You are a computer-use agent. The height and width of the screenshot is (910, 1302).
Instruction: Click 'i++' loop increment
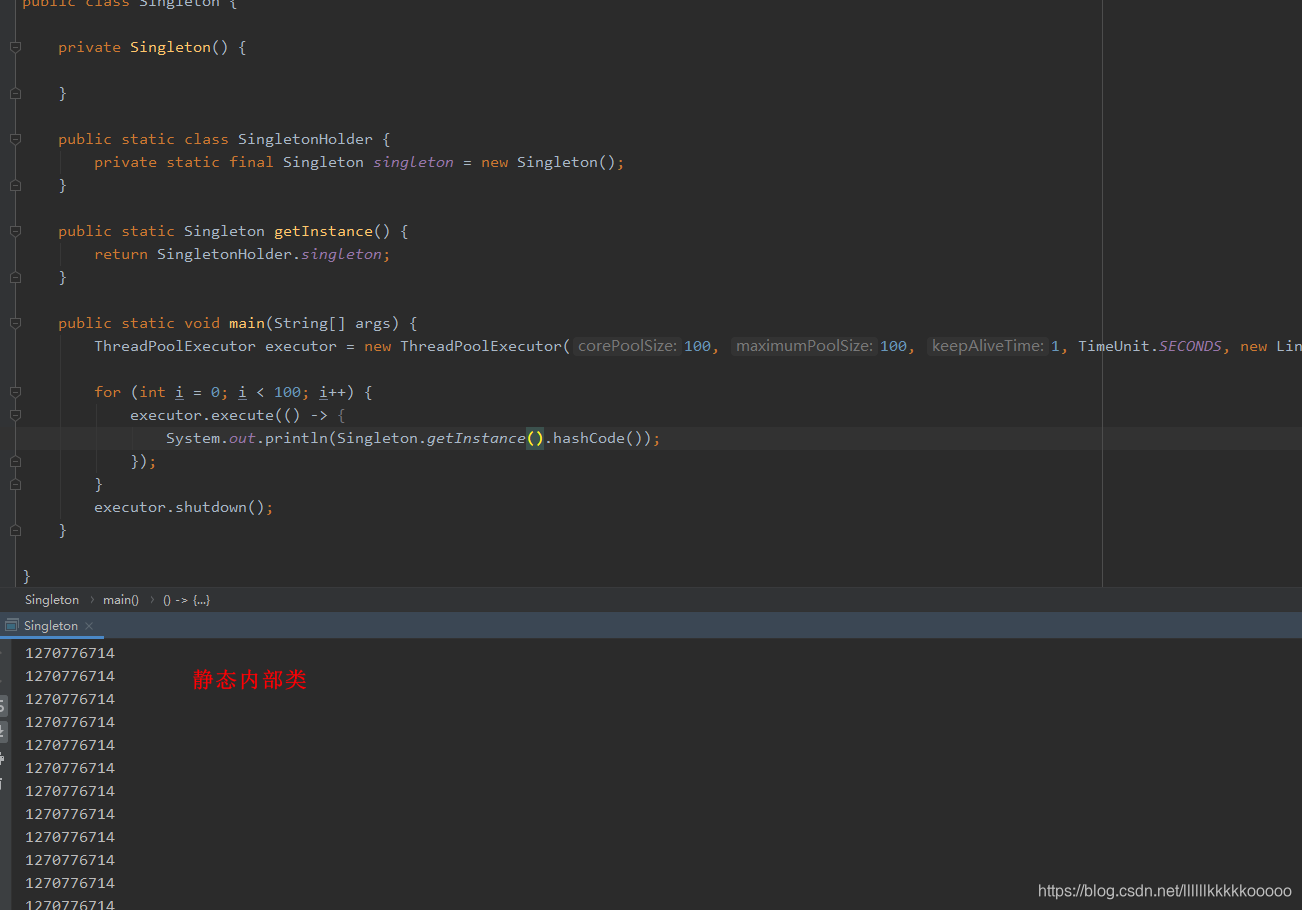[332, 392]
